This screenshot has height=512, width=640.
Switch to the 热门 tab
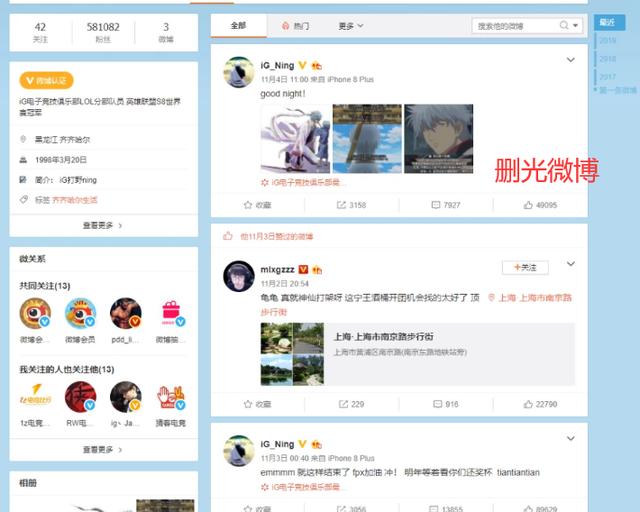[x=296, y=26]
